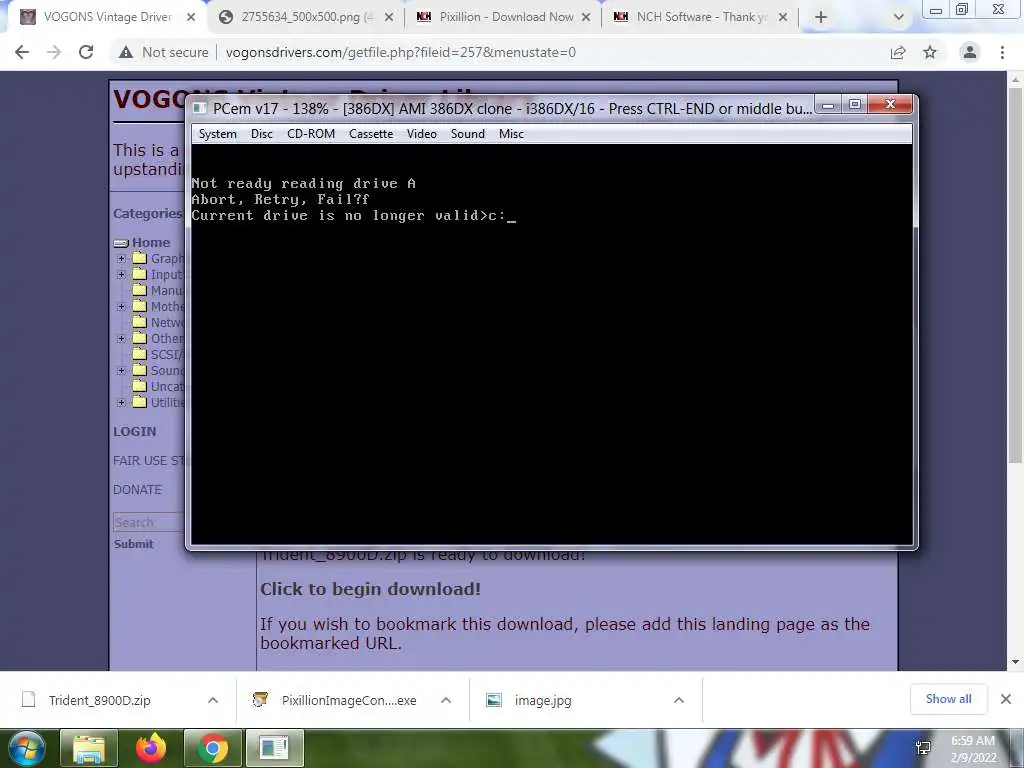This screenshot has height=768, width=1024.
Task: Open the Chrome tab search chevron
Action: click(899, 17)
